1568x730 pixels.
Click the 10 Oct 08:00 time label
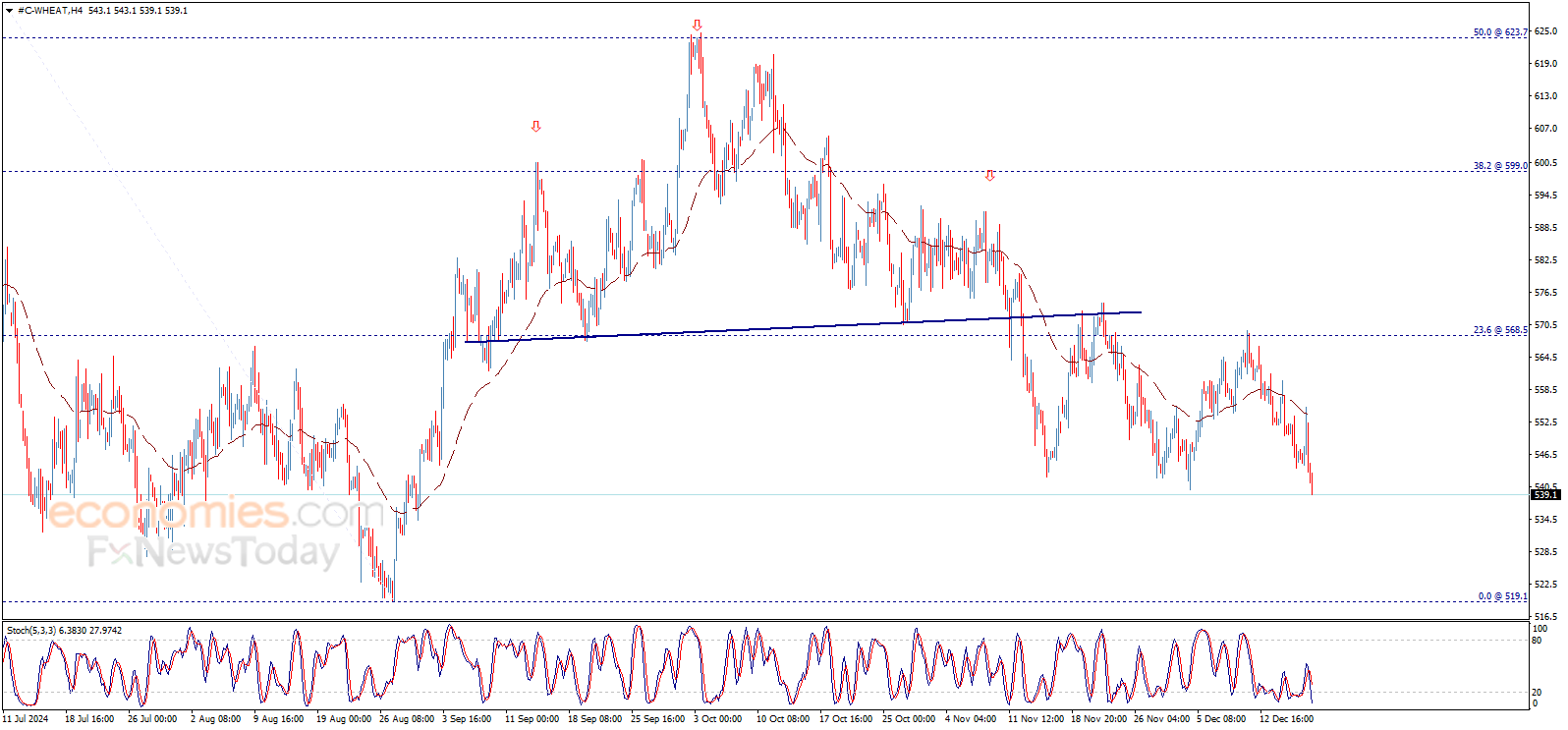(783, 719)
